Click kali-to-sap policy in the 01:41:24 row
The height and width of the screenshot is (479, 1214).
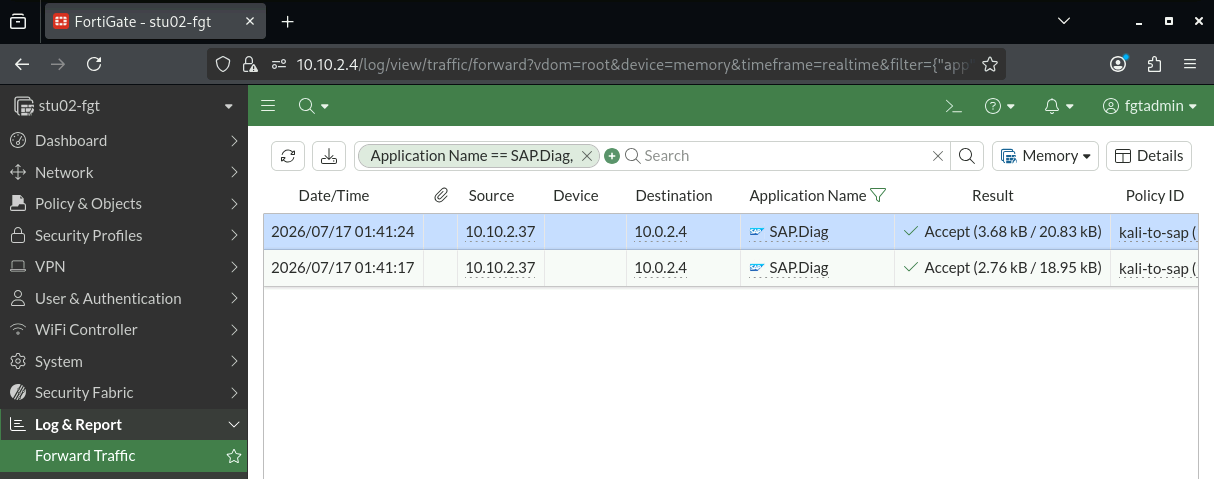(x=1156, y=232)
